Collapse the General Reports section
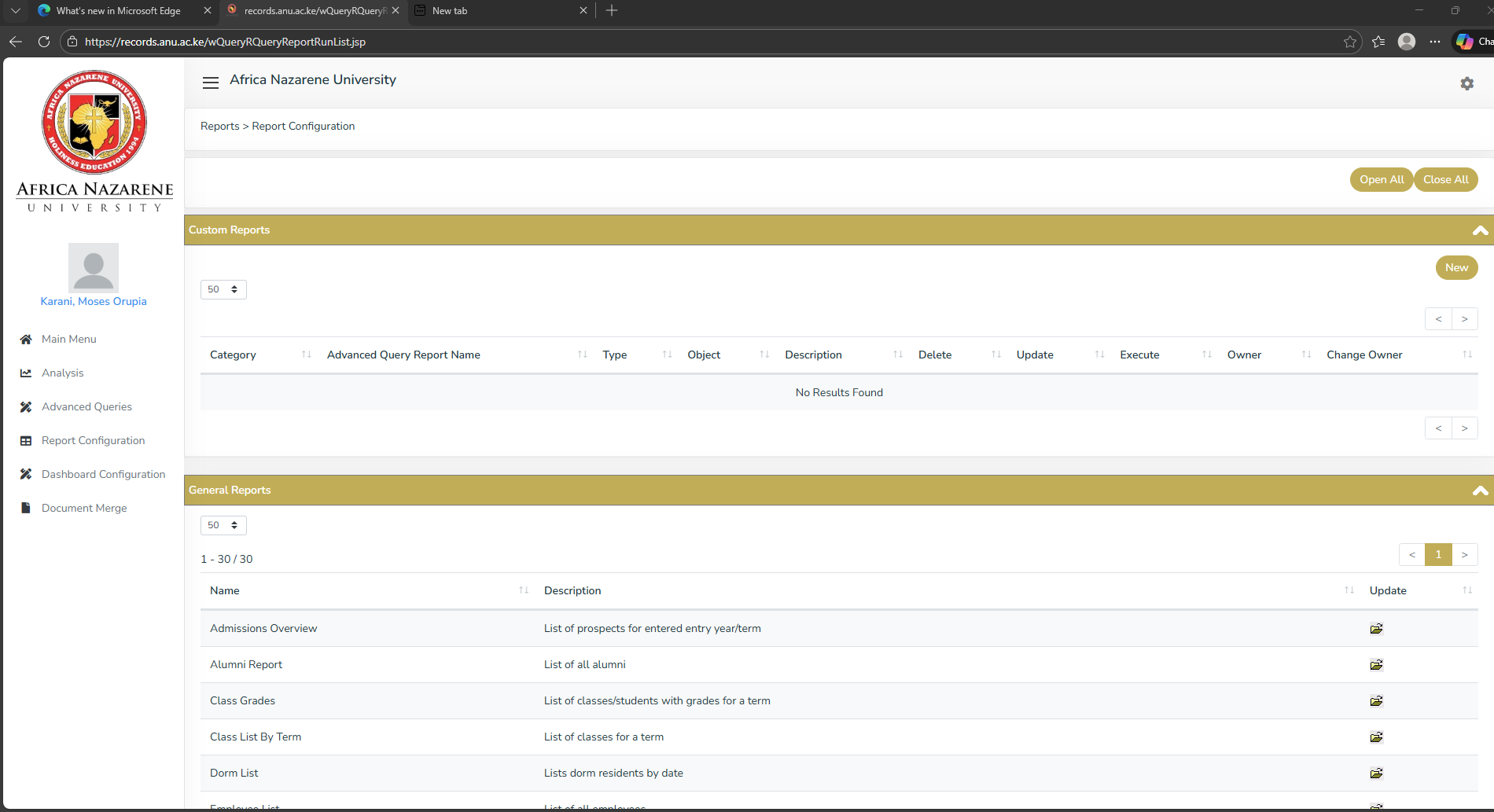 [1480, 491]
